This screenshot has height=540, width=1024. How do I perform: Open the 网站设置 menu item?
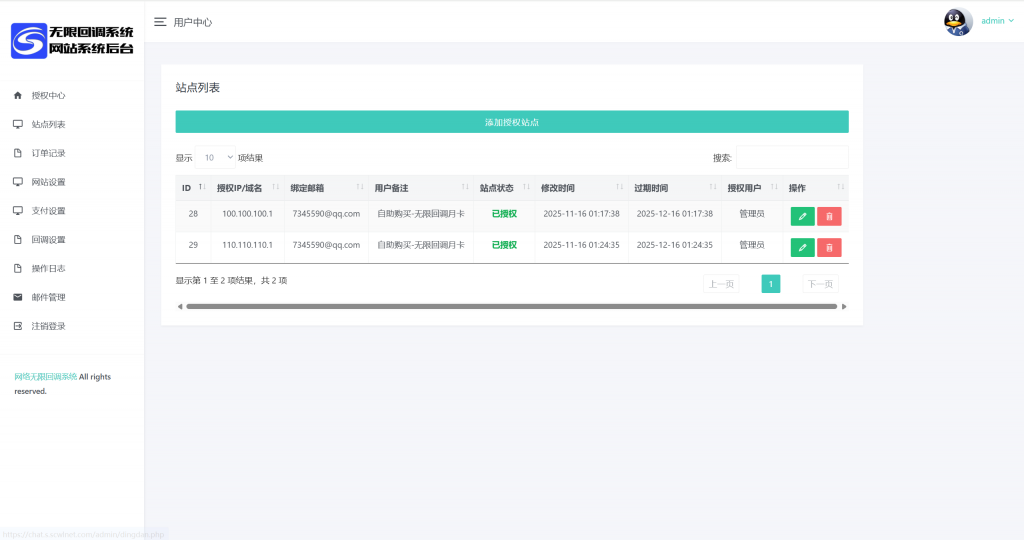(48, 182)
